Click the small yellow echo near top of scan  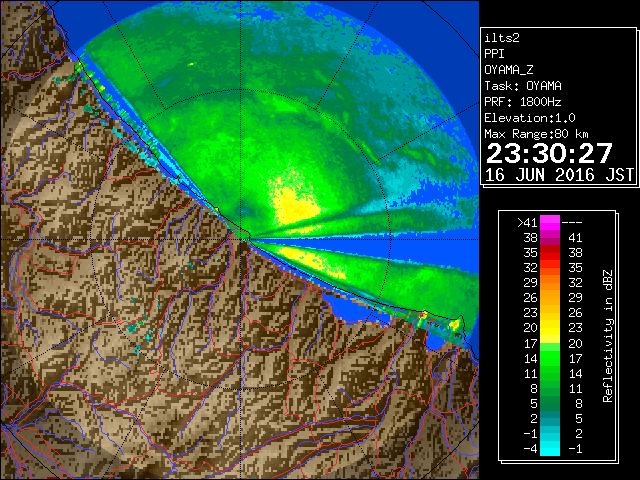[x=191, y=64]
